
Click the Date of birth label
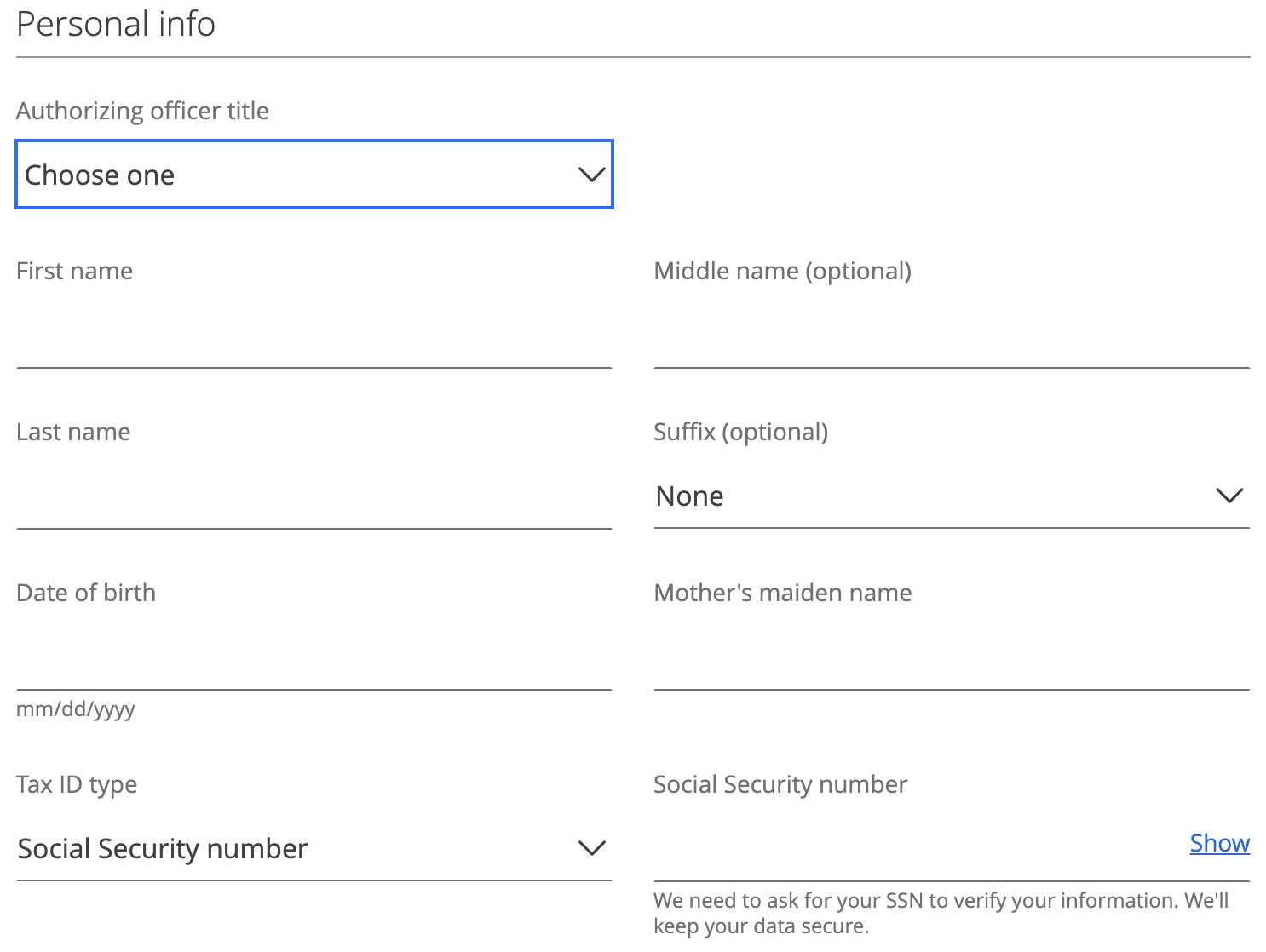coord(86,593)
